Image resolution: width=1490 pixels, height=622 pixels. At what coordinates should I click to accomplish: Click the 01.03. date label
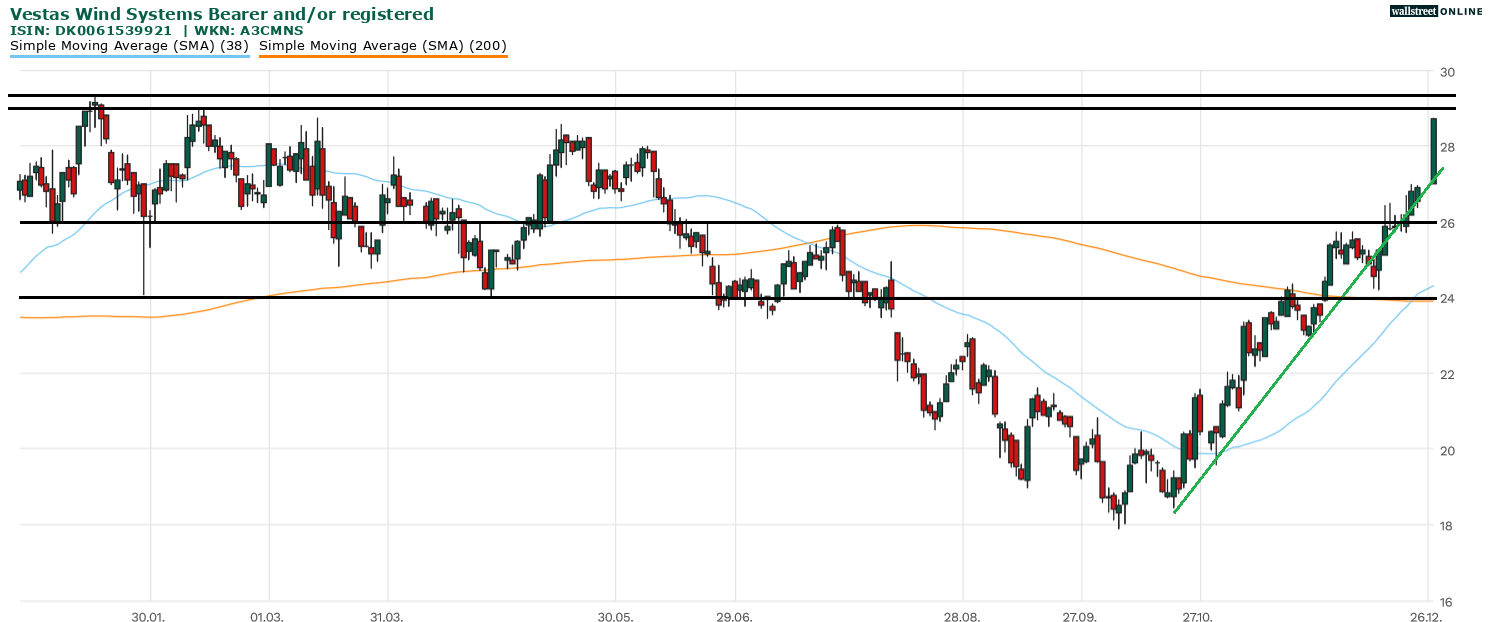coord(267,616)
